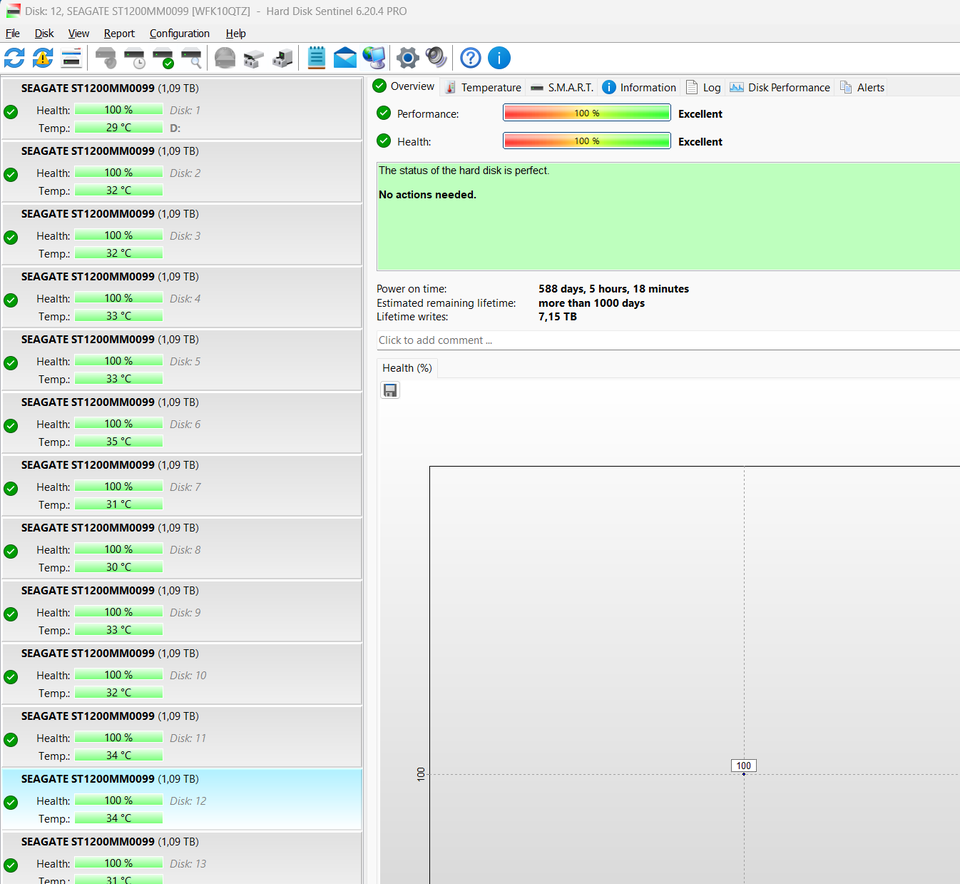960x884 pixels.
Task: Click the power on time value '588 days, 5 hours, 18 minutes'
Action: click(613, 289)
